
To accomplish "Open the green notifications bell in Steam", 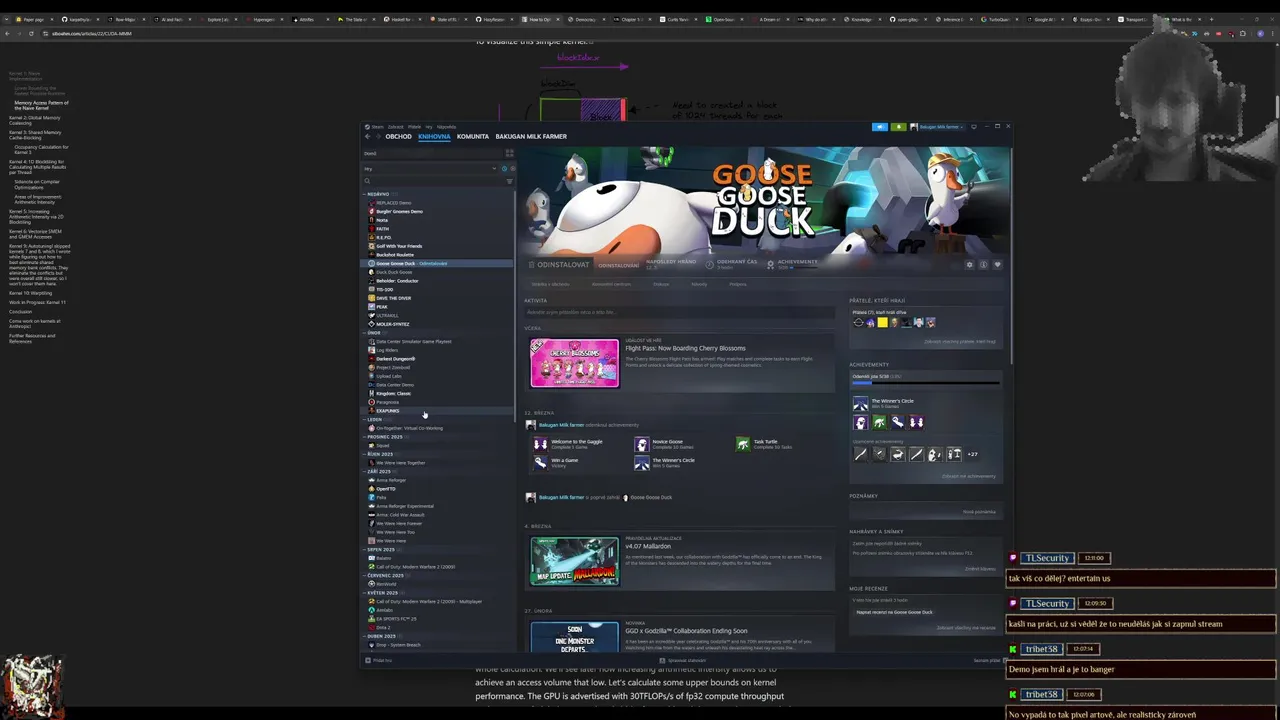I will coord(899,127).
